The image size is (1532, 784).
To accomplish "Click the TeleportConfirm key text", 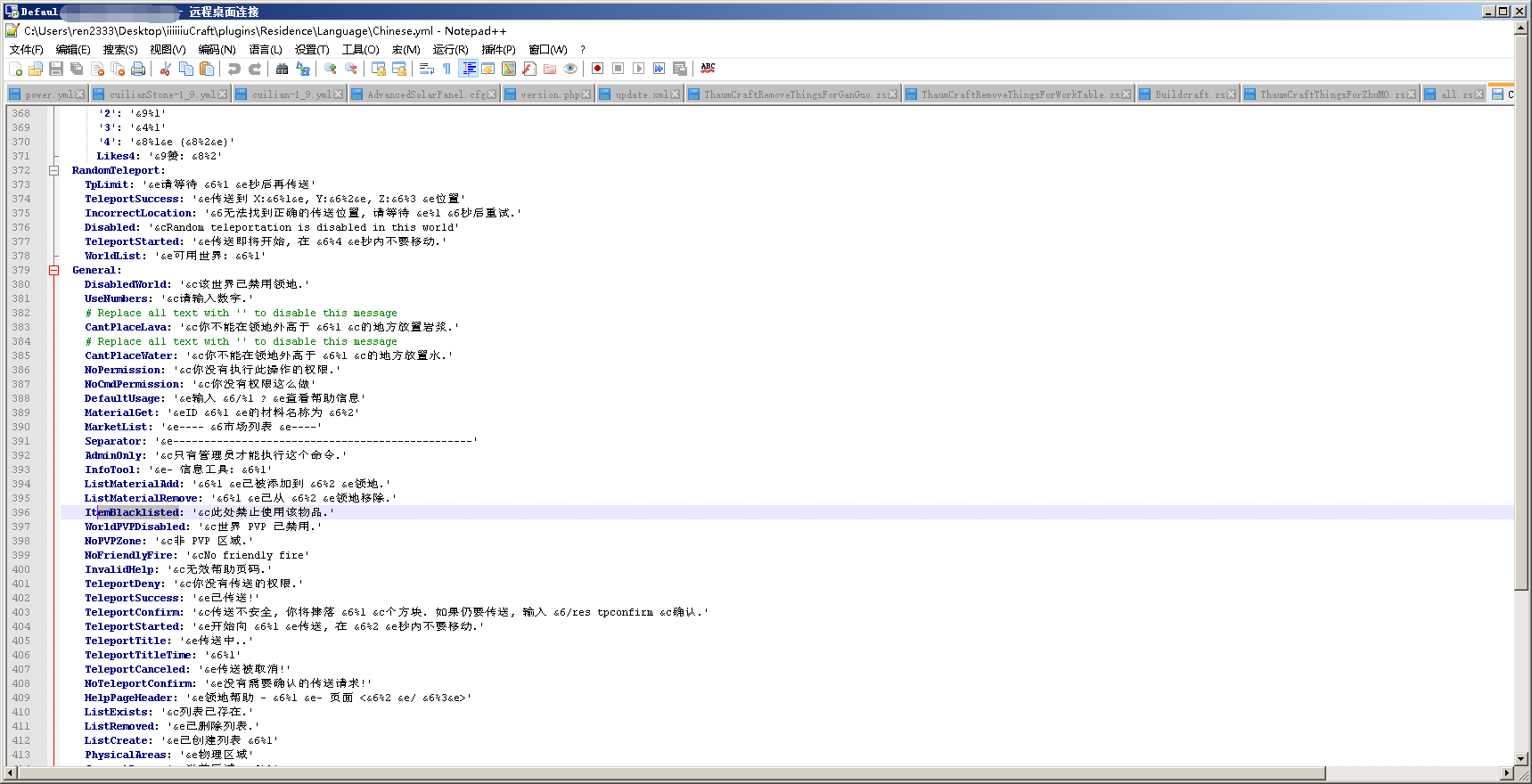I will pos(132,612).
